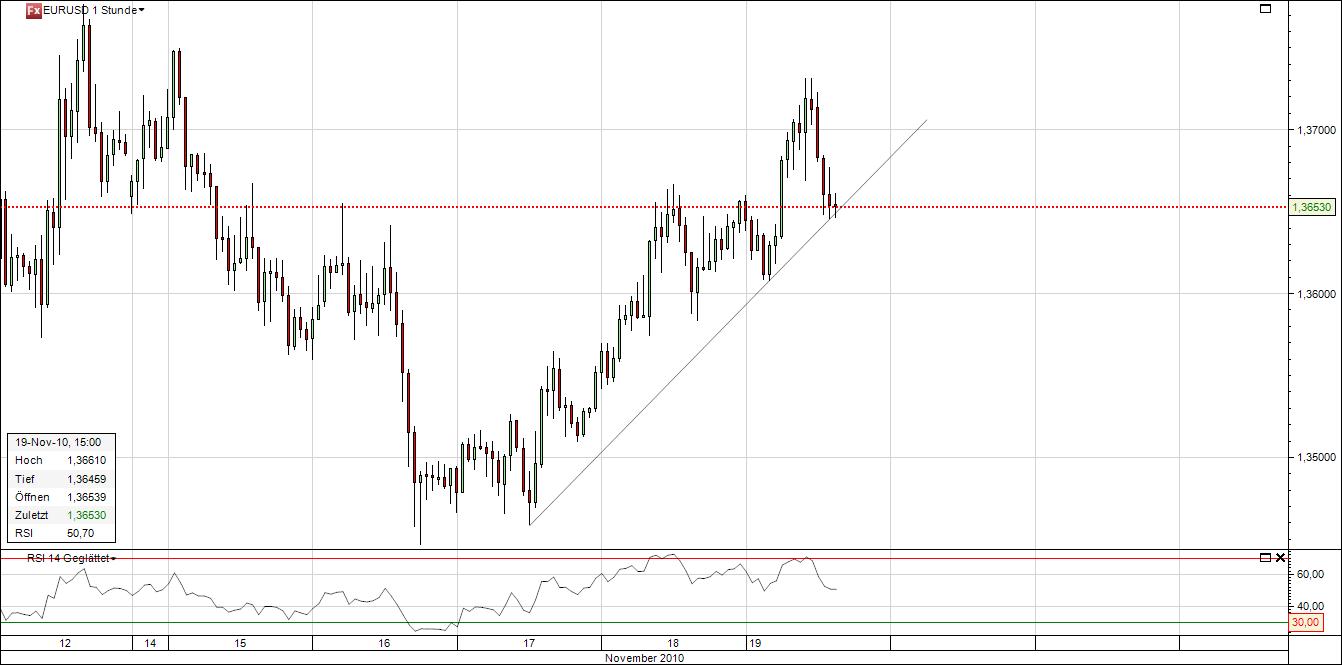Click date 12 on the time axis
The width and height of the screenshot is (1342, 665).
pos(65,643)
